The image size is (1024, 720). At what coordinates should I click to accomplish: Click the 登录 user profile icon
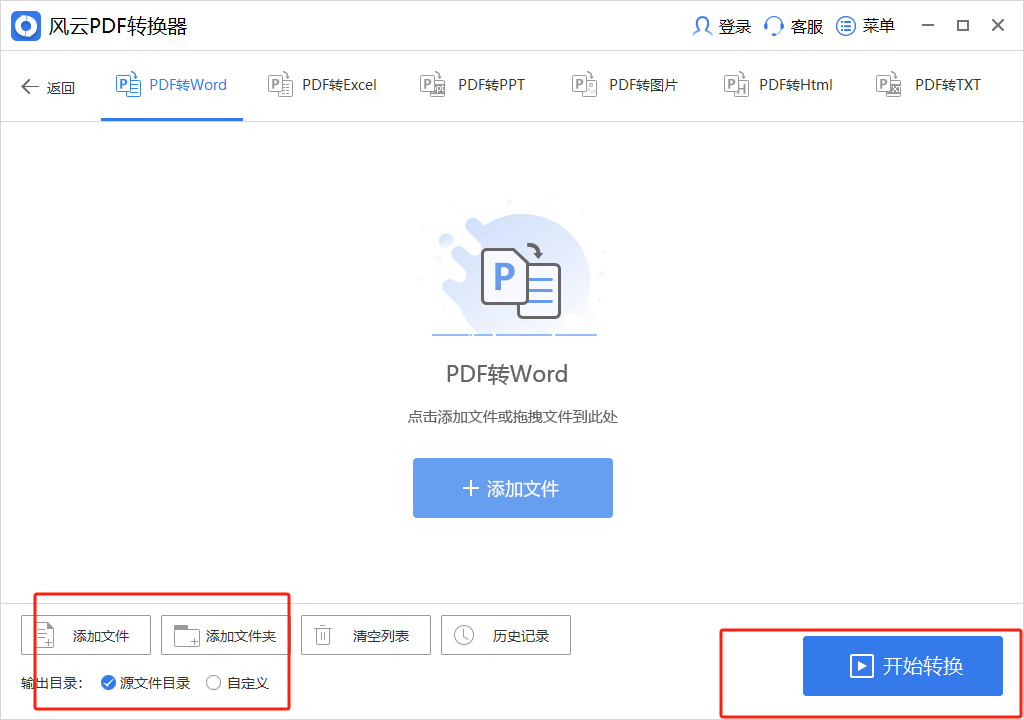tap(702, 26)
